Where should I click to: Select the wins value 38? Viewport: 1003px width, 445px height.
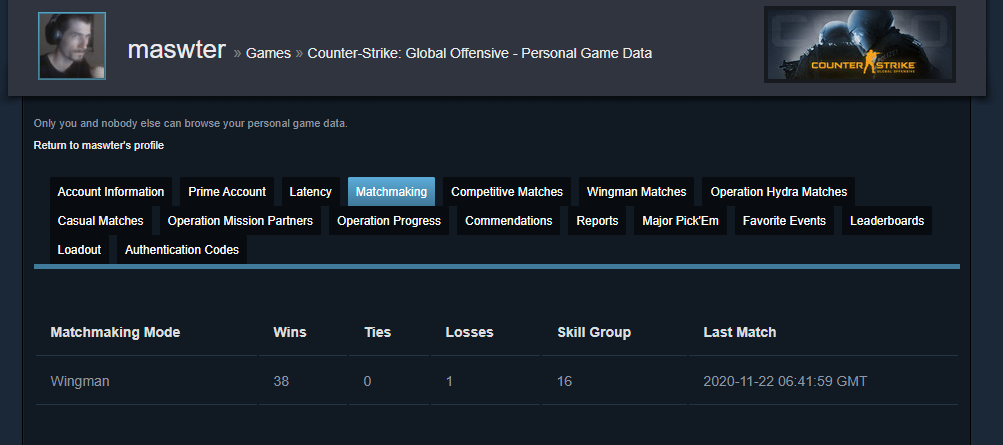[281, 382]
